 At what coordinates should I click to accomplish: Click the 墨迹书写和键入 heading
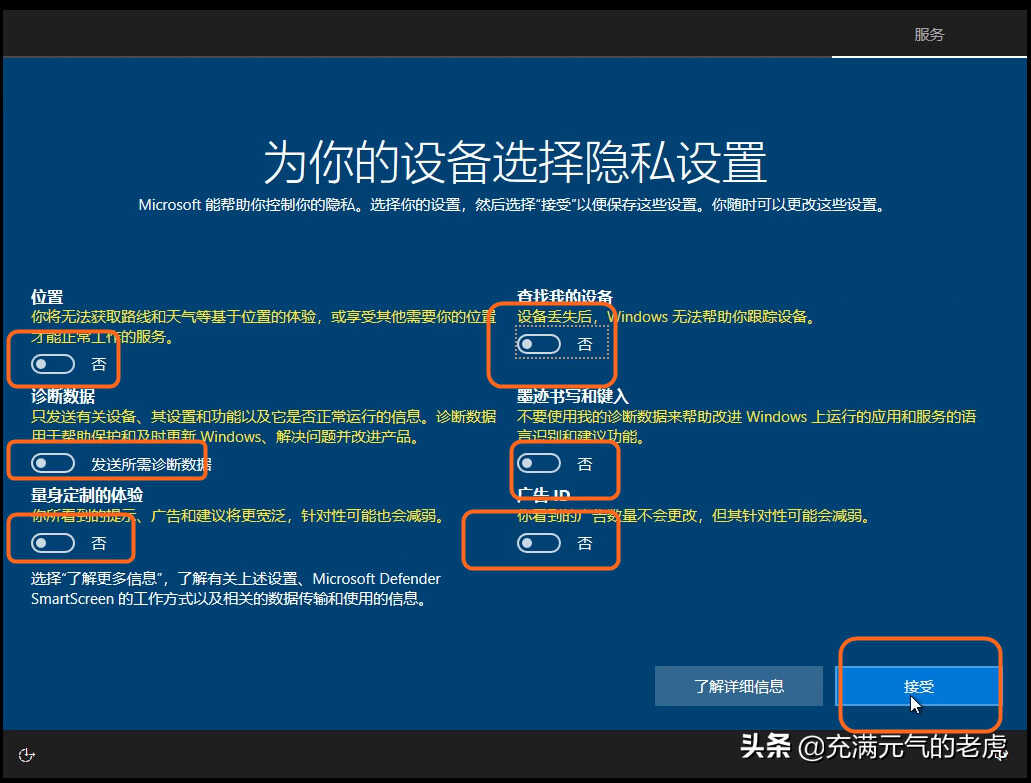(x=573, y=396)
